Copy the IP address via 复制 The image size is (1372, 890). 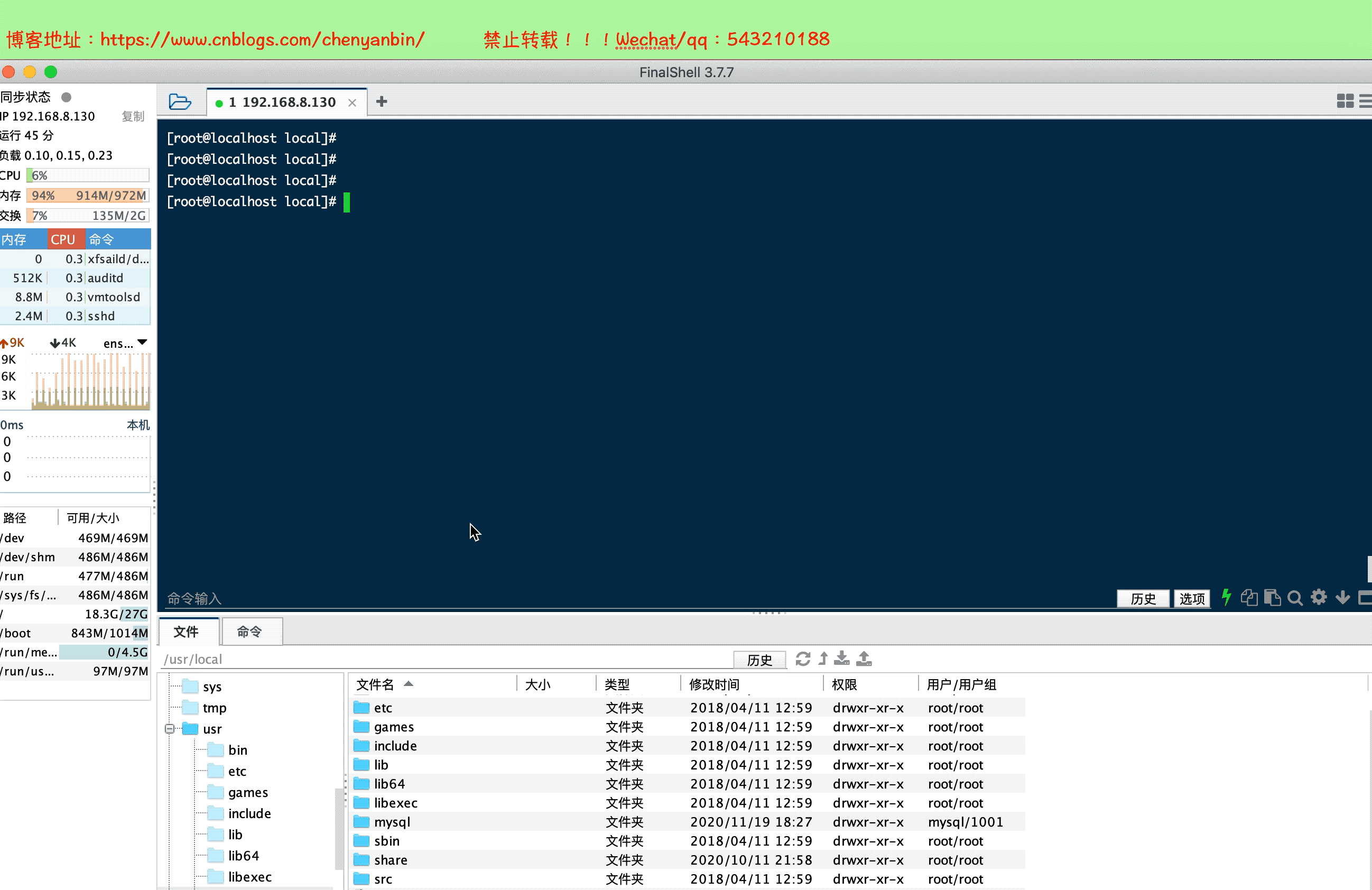133,116
